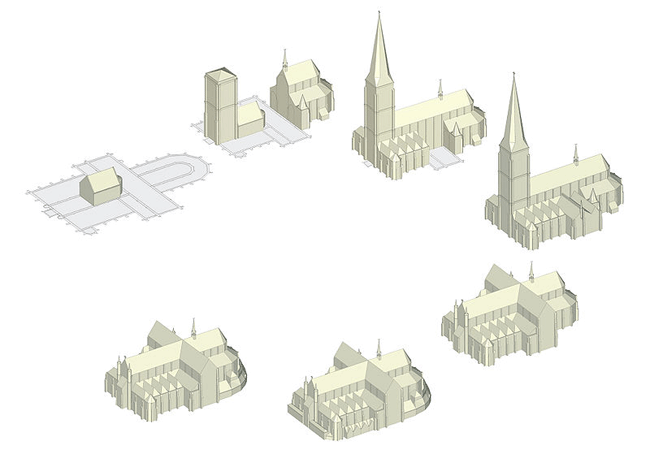The height and width of the screenshot is (450, 650).
Task: Select the spireless church at middle right
Action: tap(510, 312)
